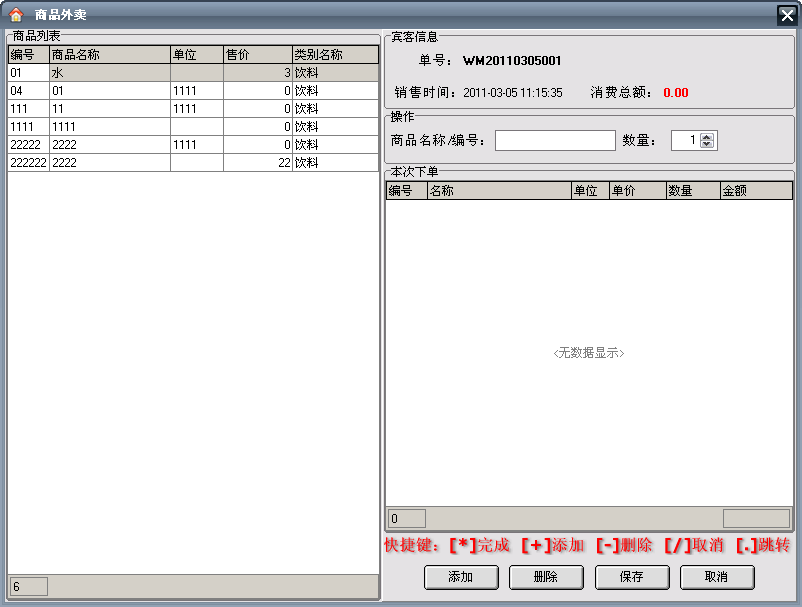Screen dimensions: 802x607
Task: Click the [*]完成 shortcut hint
Action: coord(480,545)
